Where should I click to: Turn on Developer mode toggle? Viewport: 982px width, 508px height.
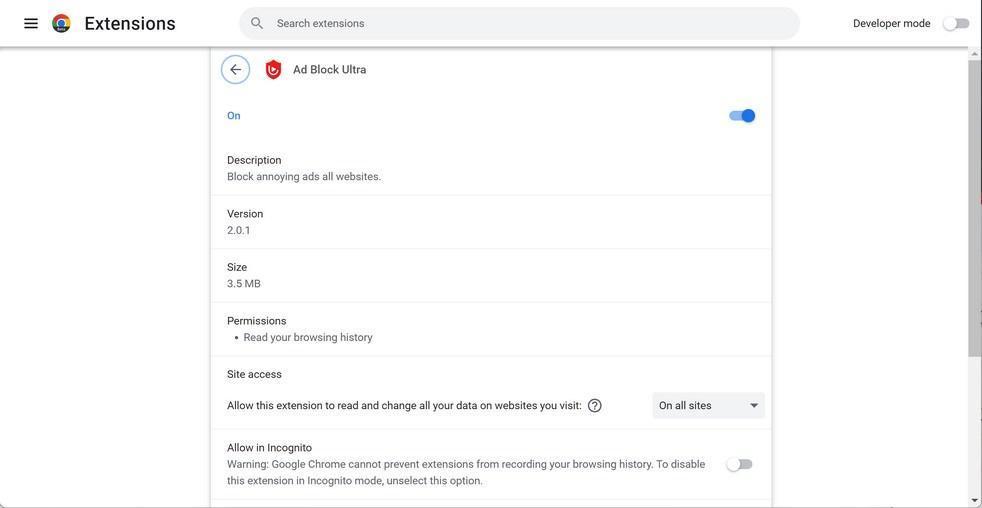coord(956,24)
